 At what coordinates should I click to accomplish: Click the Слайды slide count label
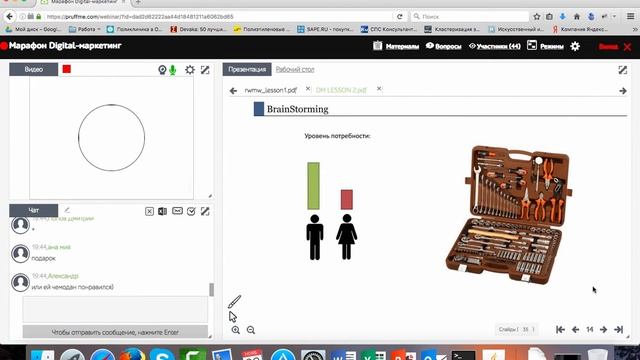point(516,329)
